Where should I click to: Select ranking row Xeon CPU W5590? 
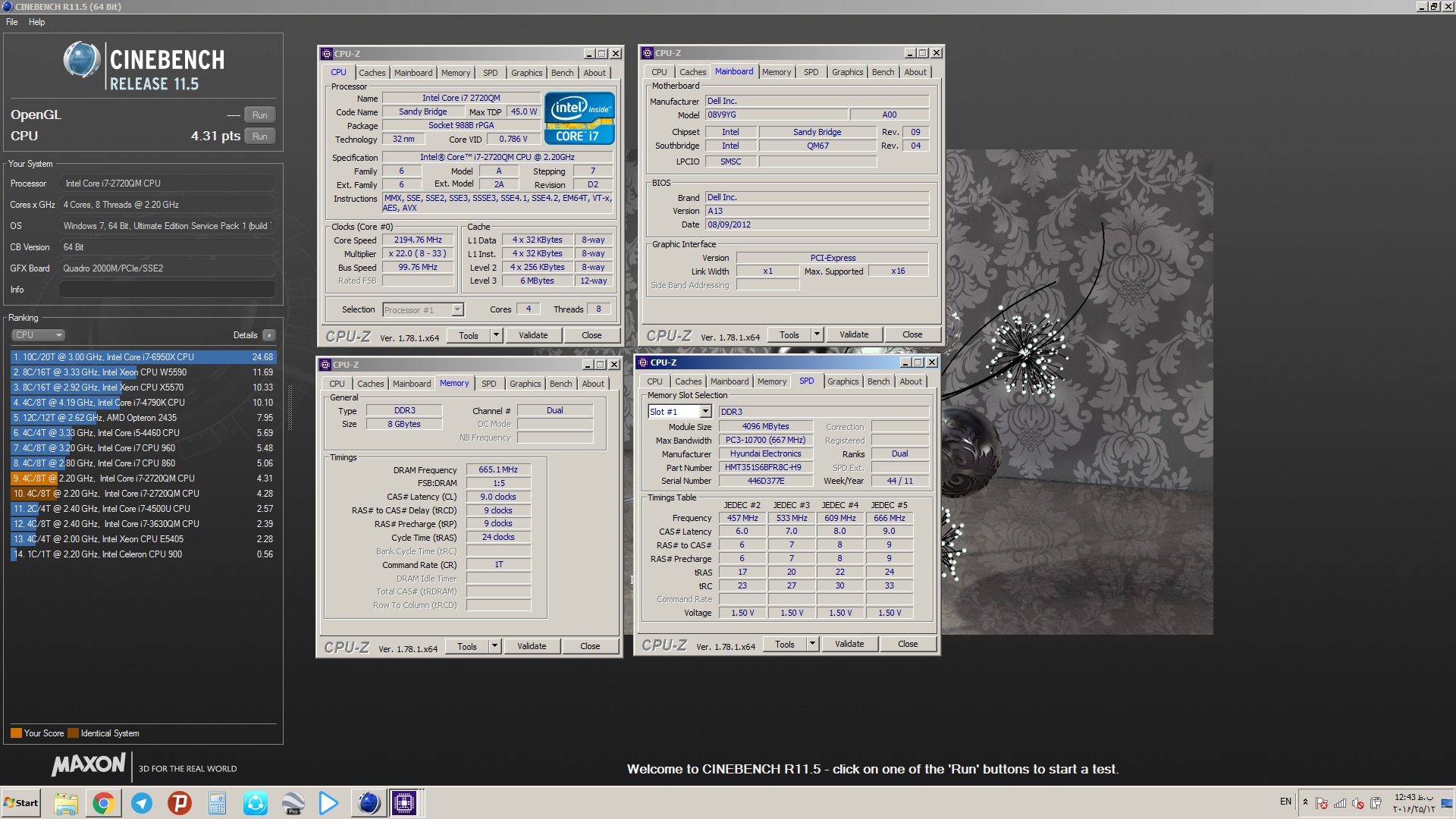[143, 372]
